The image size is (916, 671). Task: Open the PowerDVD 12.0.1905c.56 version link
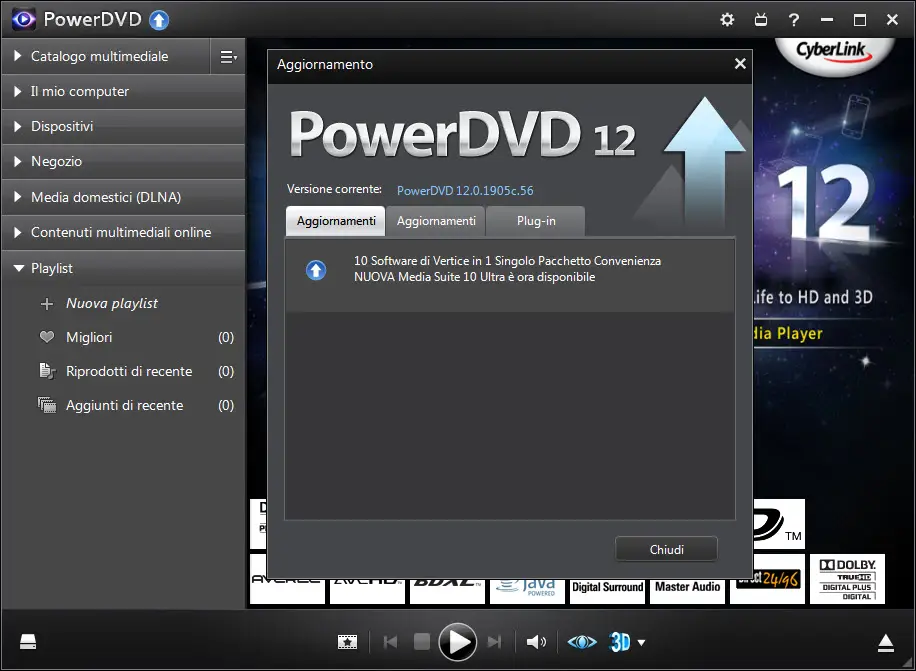(x=465, y=190)
